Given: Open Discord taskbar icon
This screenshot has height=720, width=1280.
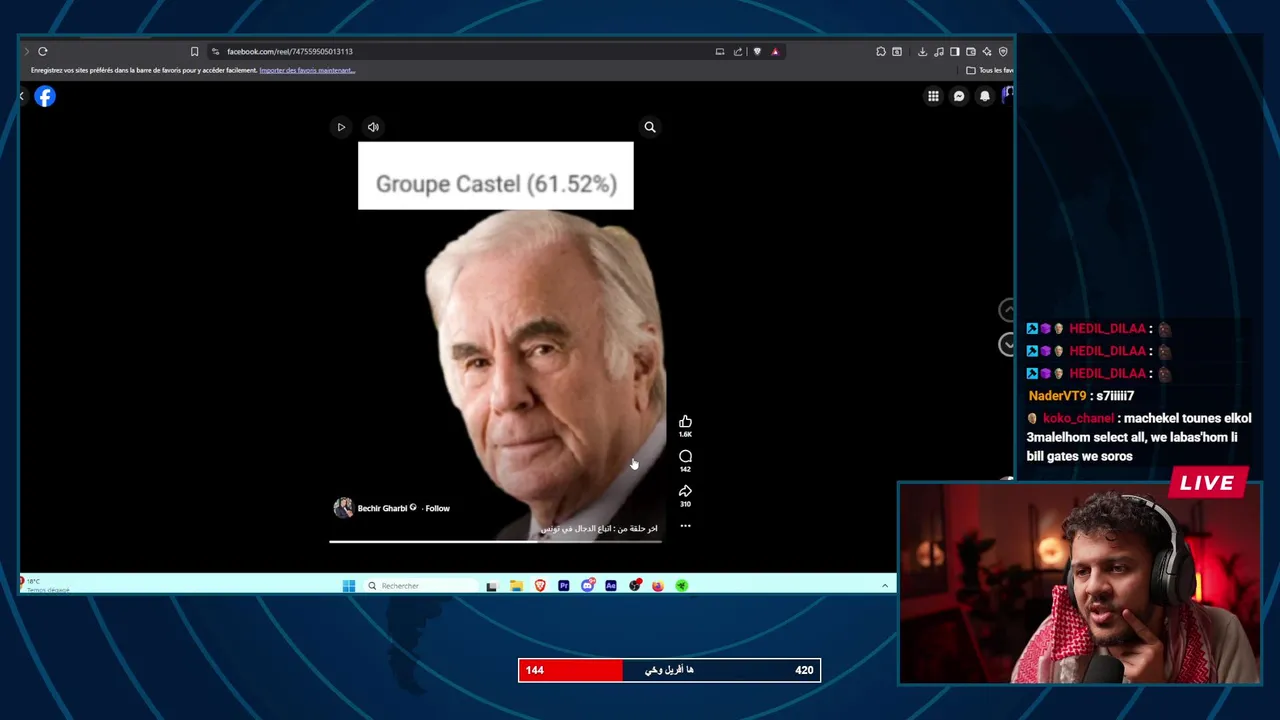Looking at the screenshot, I should pyautogui.click(x=587, y=586).
